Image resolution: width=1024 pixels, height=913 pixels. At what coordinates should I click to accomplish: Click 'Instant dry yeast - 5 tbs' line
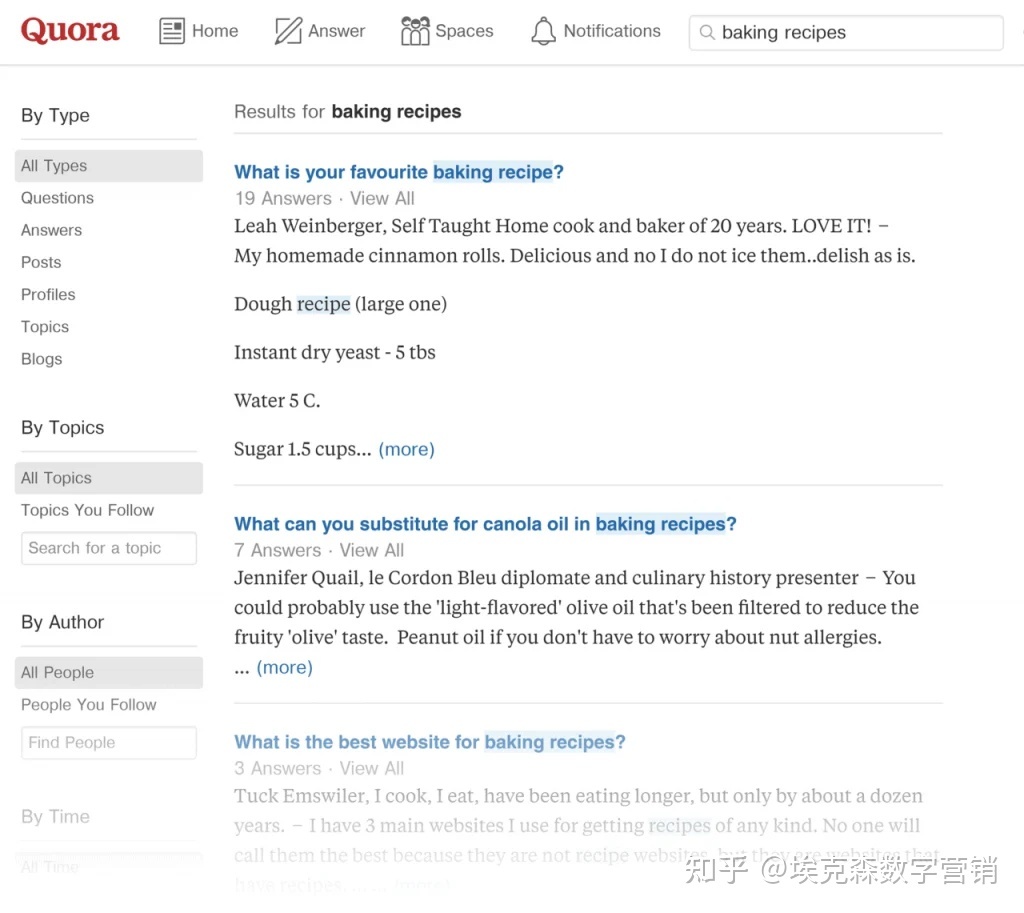[x=335, y=353]
